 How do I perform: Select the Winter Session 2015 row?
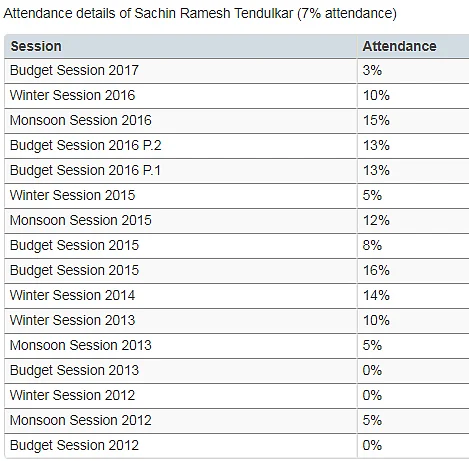[237, 196]
